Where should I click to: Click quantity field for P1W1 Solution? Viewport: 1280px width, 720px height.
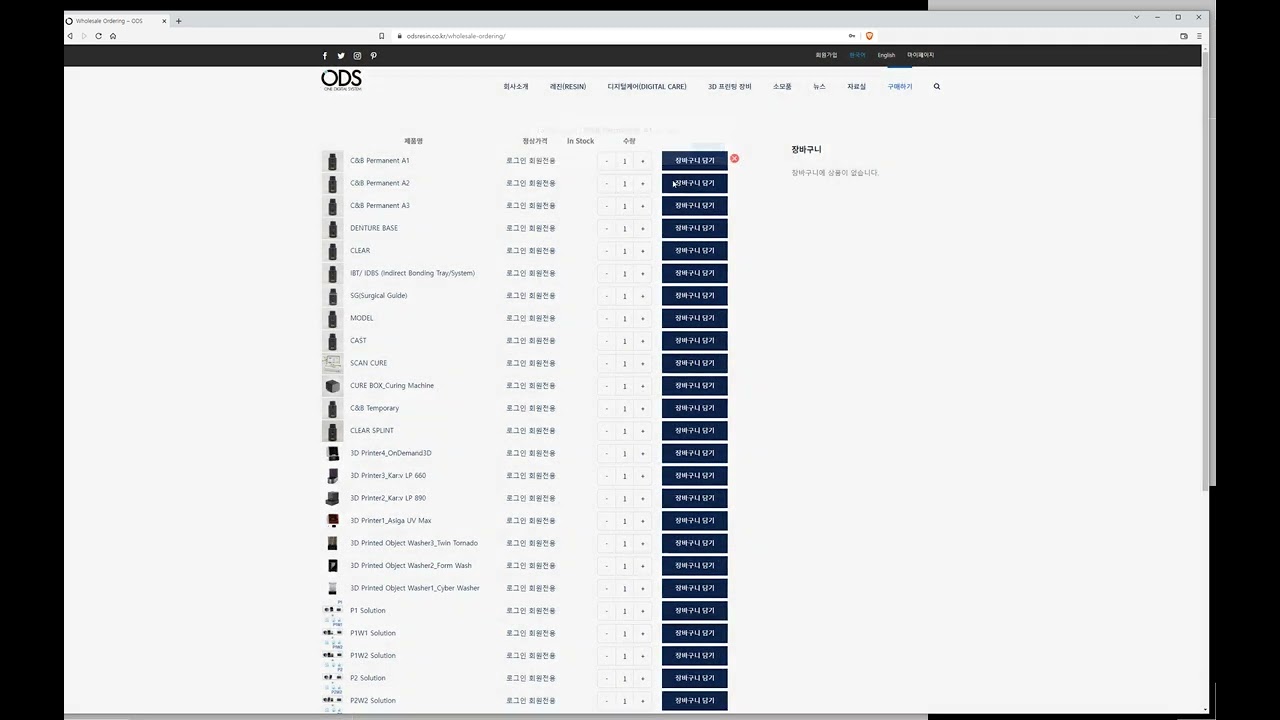click(x=625, y=633)
